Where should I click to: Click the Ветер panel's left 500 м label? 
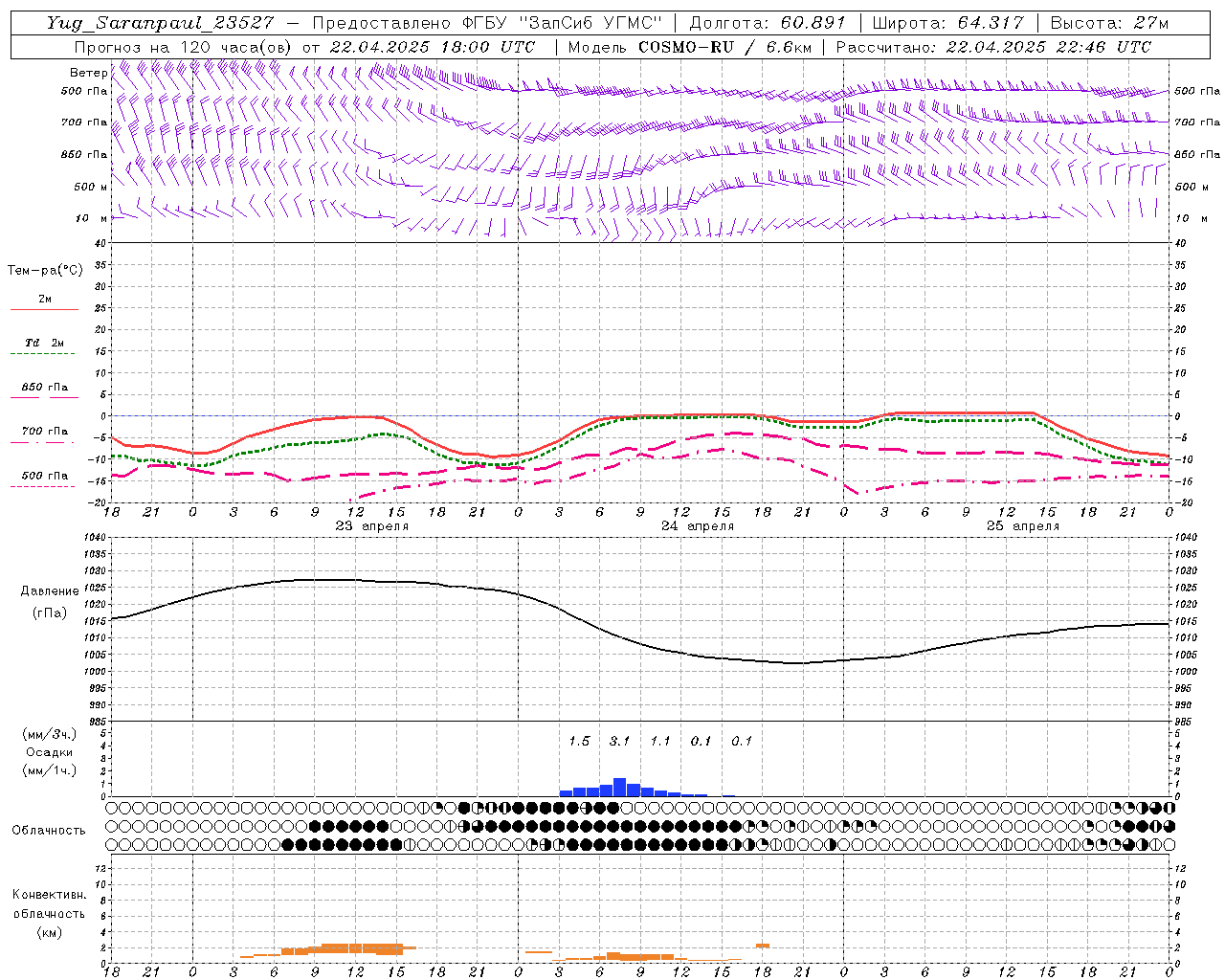coord(89,188)
